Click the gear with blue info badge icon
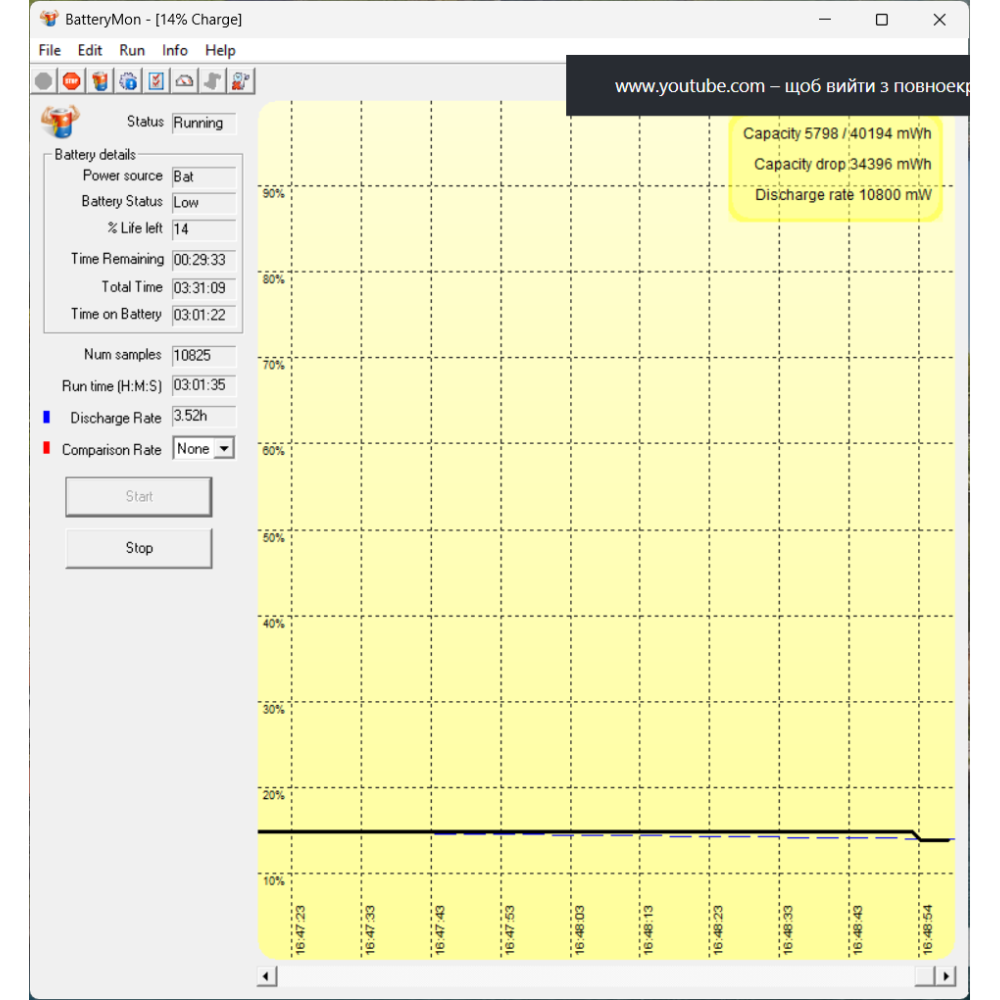This screenshot has height=1000, width=1000. (x=128, y=81)
